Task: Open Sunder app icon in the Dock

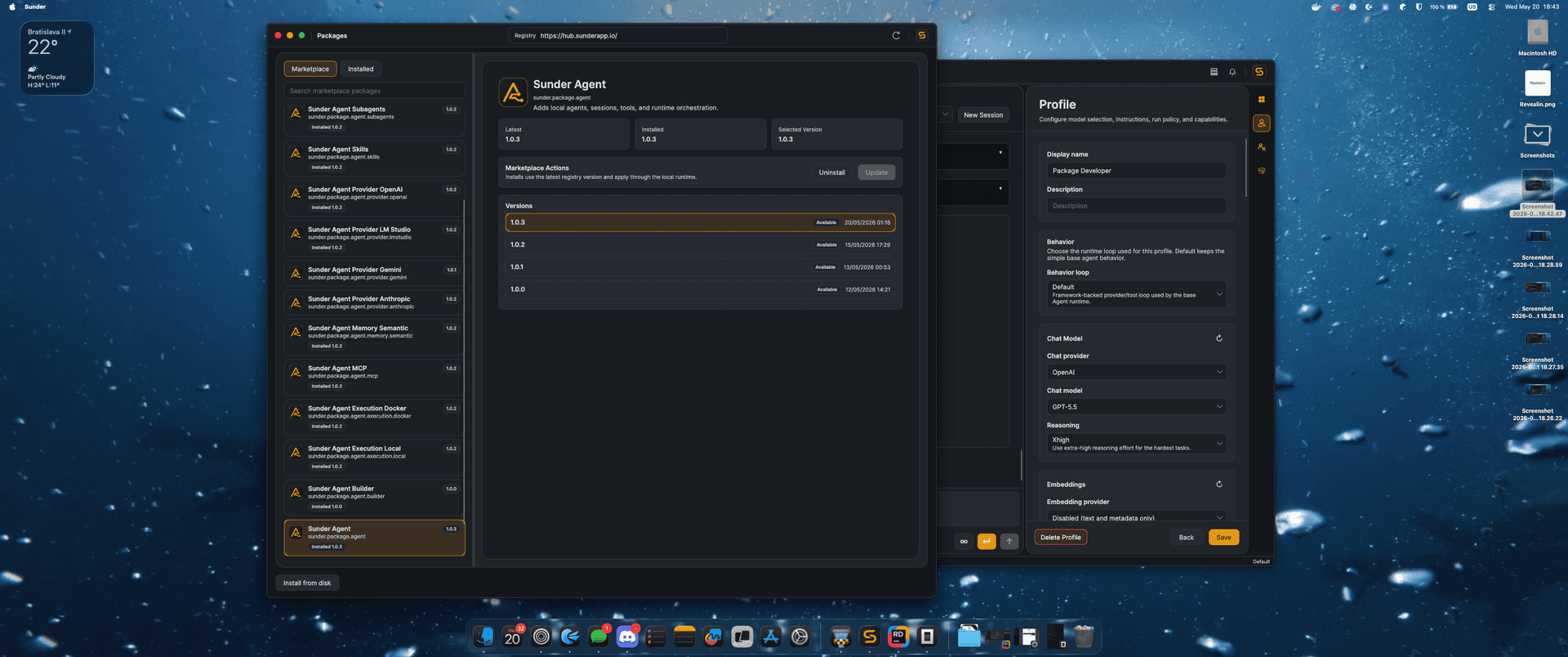Action: tap(870, 637)
